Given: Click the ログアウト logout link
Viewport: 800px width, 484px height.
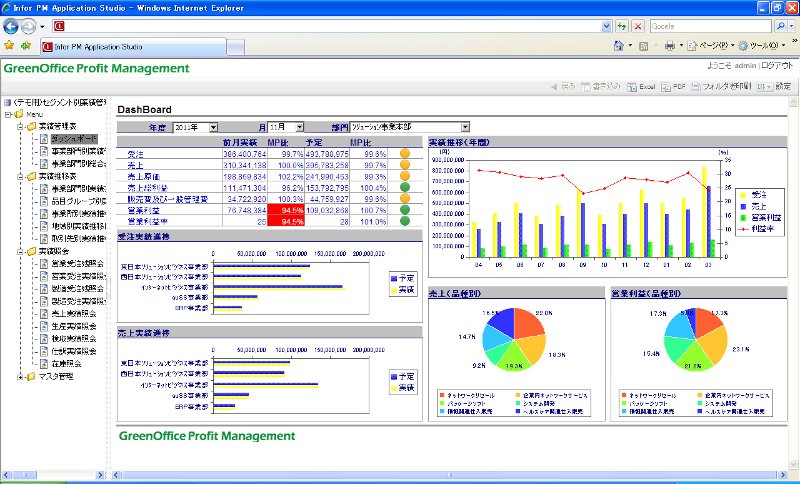Looking at the screenshot, I should (777, 66).
